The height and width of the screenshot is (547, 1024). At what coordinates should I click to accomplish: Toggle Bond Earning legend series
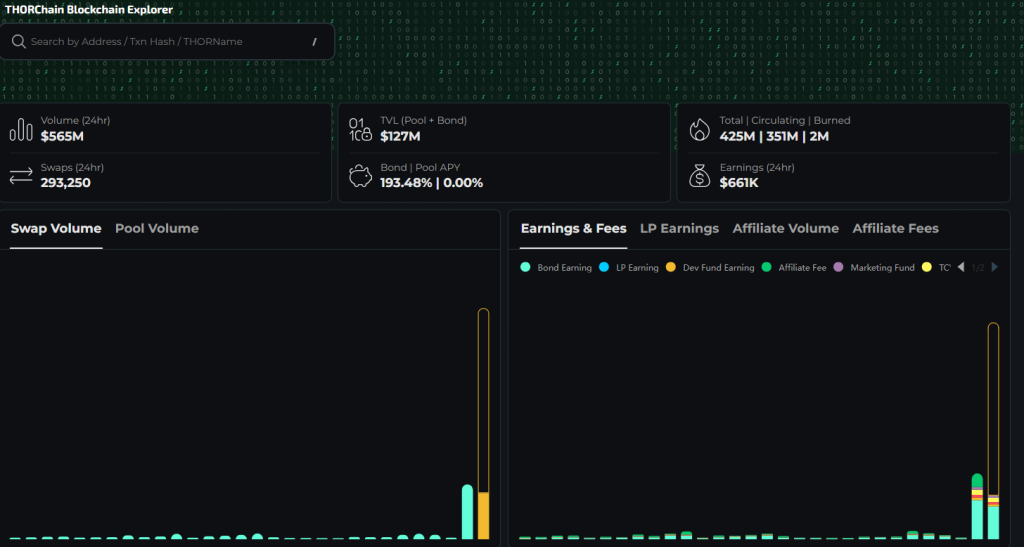[556, 268]
